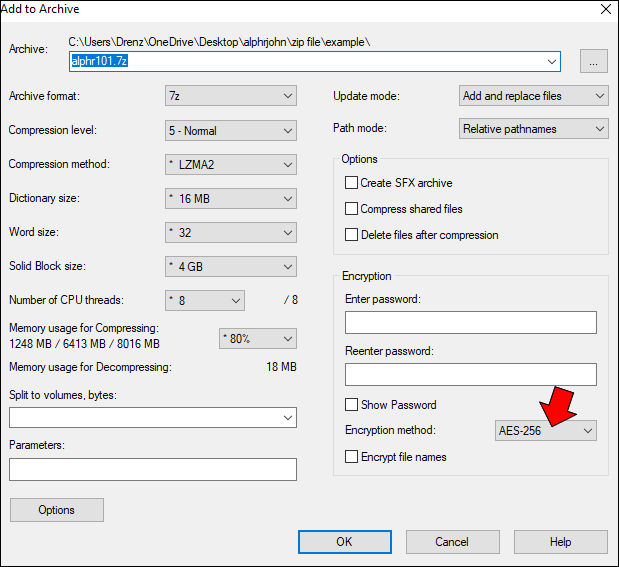Click the '/ 8' CPU threads total
The height and width of the screenshot is (567, 619).
point(291,300)
